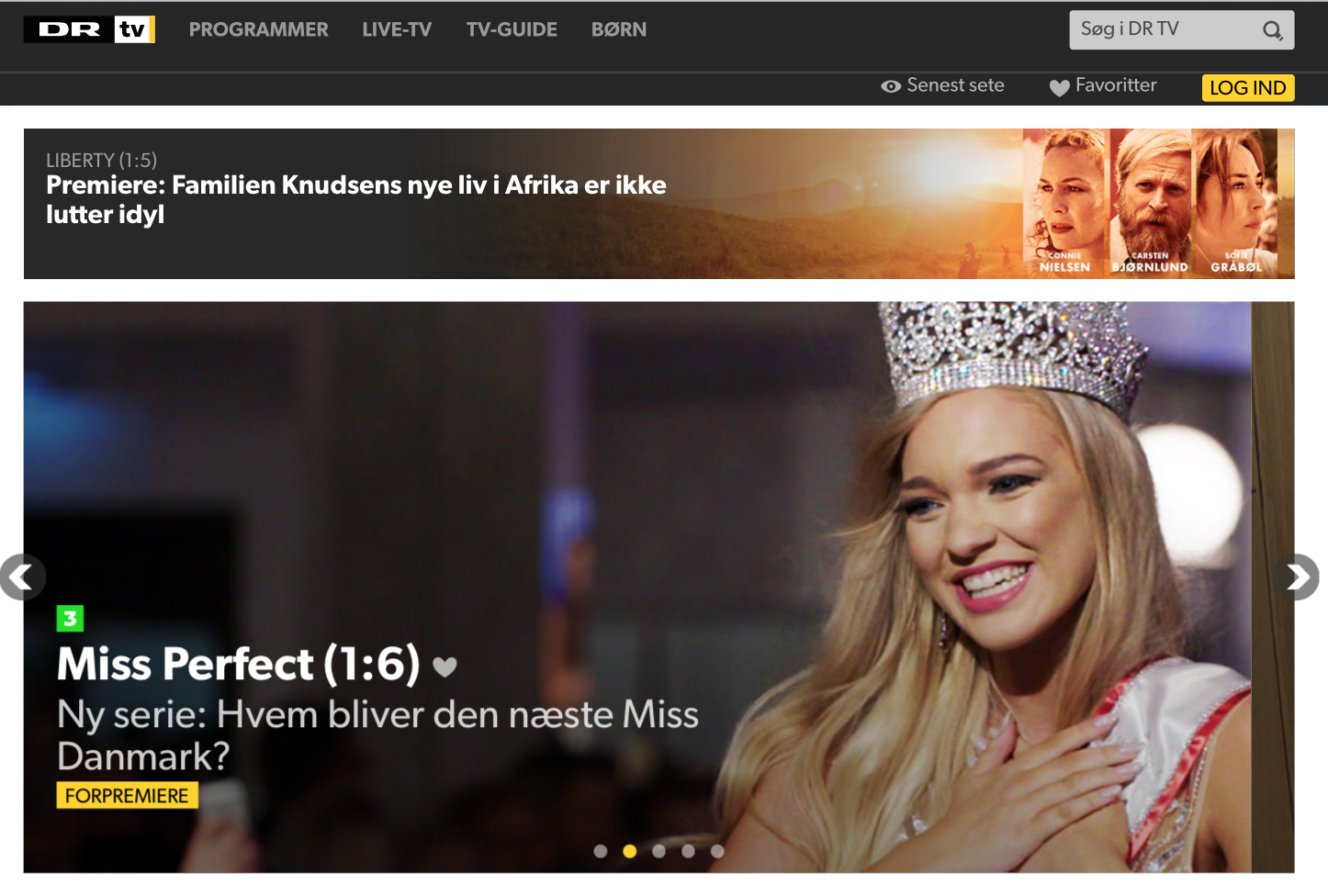
Task: Navigate to TV-GUIDE
Action: [512, 30]
